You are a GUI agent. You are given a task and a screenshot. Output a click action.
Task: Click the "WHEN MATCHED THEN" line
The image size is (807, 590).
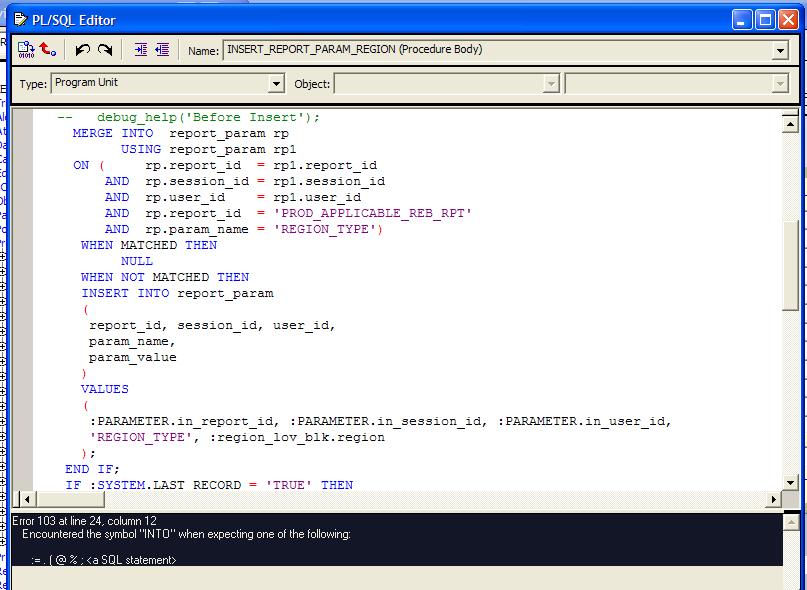tap(149, 245)
